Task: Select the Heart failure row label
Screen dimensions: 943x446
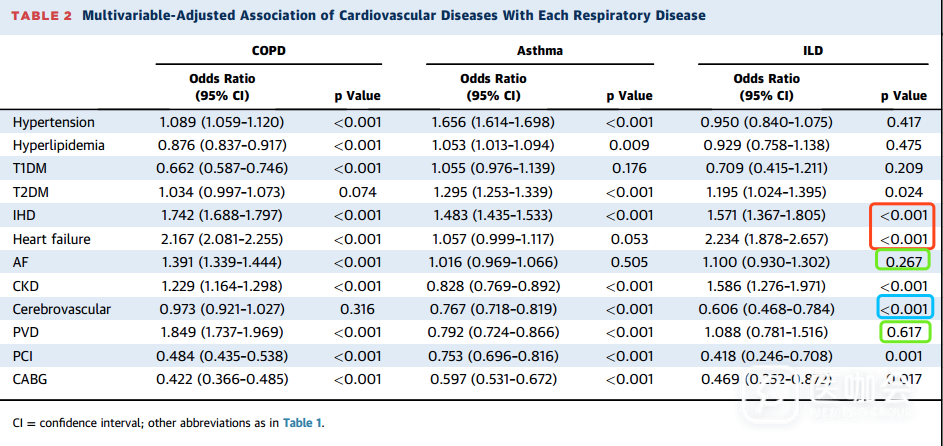Action: (54, 240)
